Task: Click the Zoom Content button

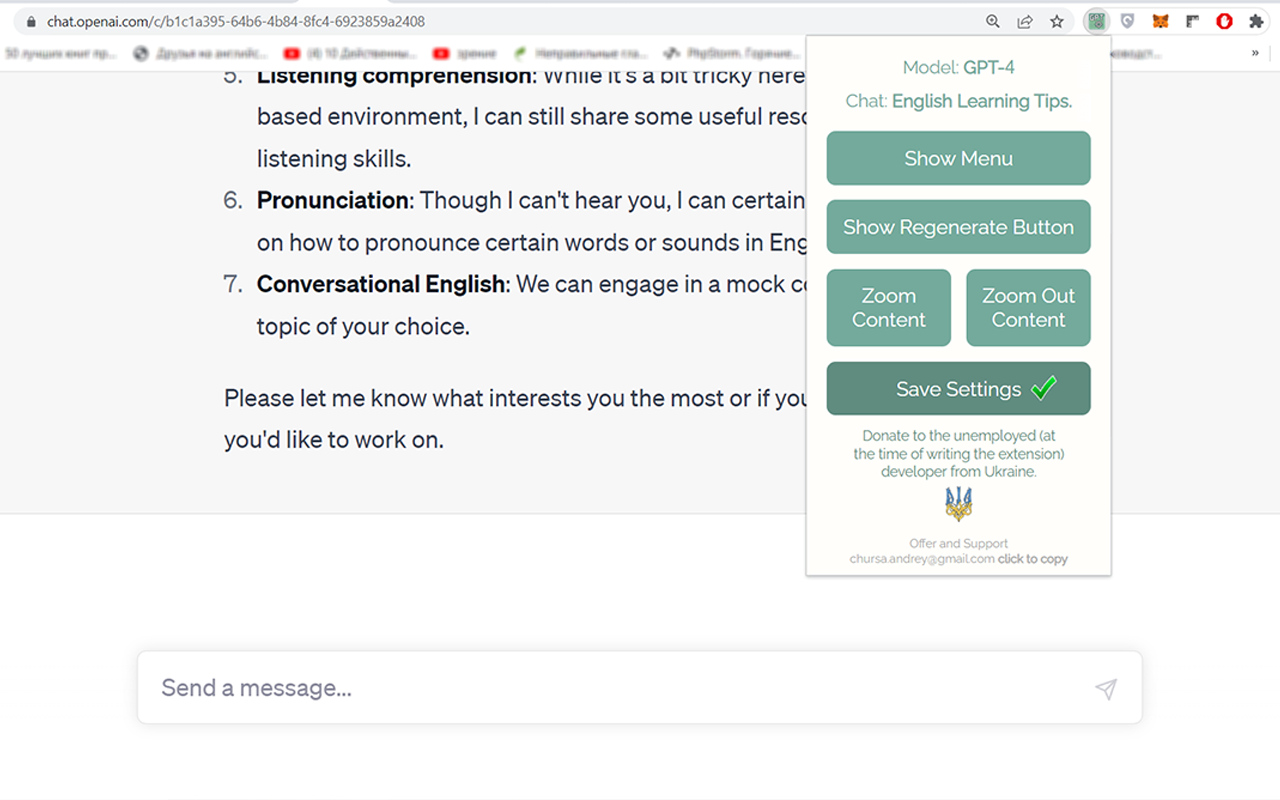Action: (x=889, y=308)
